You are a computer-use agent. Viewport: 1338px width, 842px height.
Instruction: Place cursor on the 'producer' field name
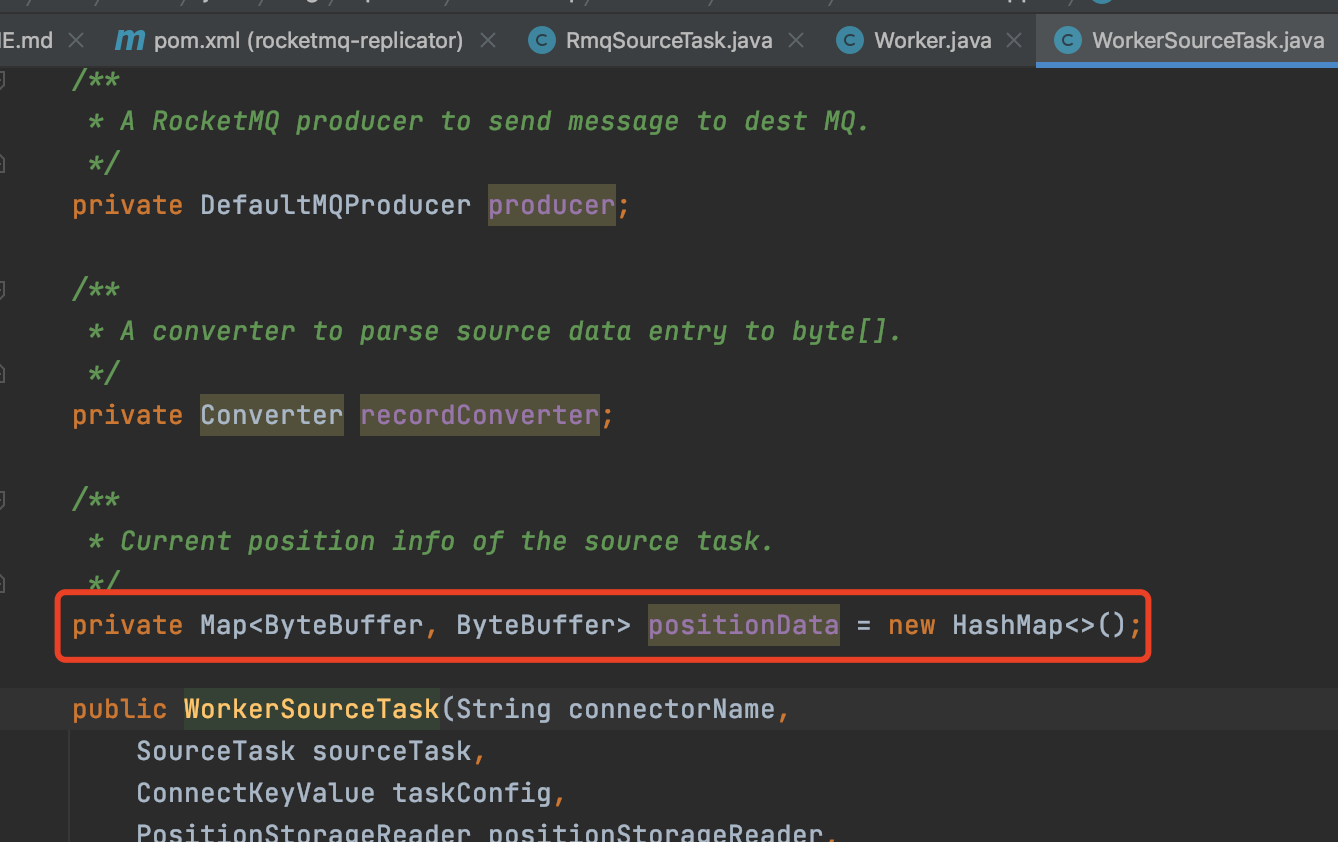[x=552, y=205]
